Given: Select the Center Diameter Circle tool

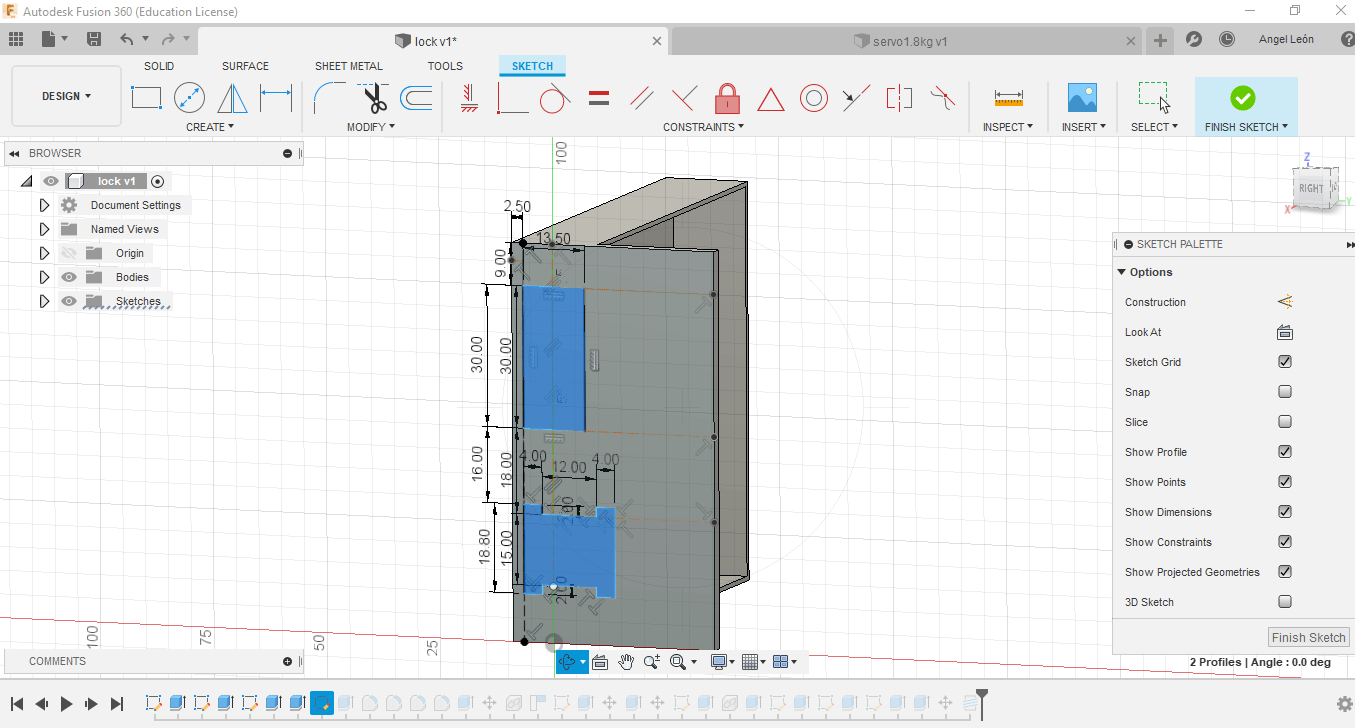Looking at the screenshot, I should click(x=189, y=98).
